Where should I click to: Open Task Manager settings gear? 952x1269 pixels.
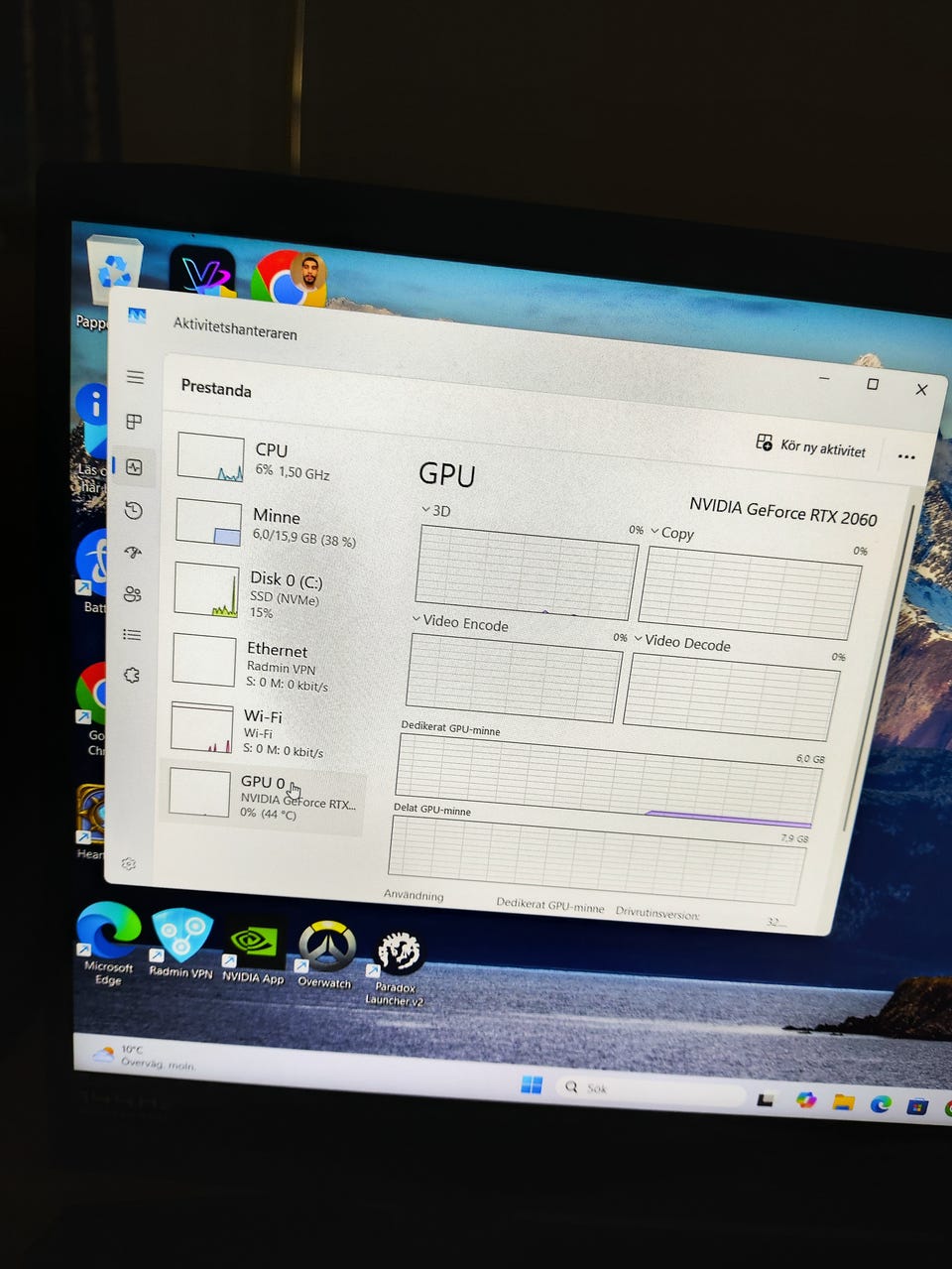[x=128, y=864]
